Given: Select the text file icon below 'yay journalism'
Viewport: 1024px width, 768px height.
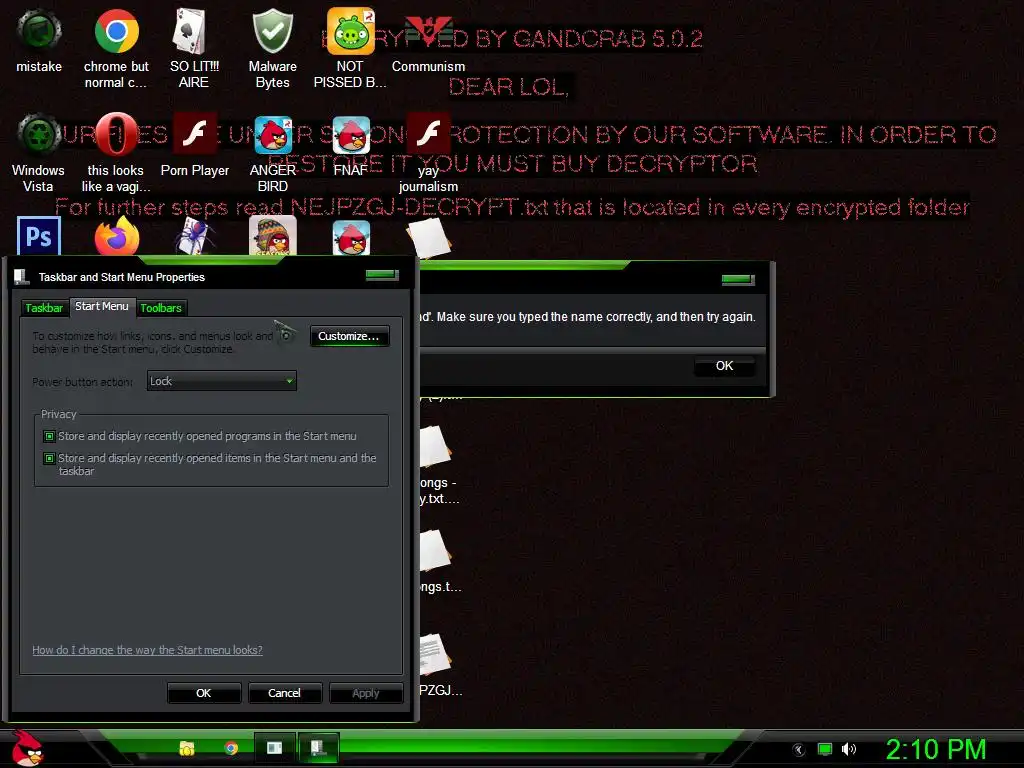Looking at the screenshot, I should tap(428, 237).
